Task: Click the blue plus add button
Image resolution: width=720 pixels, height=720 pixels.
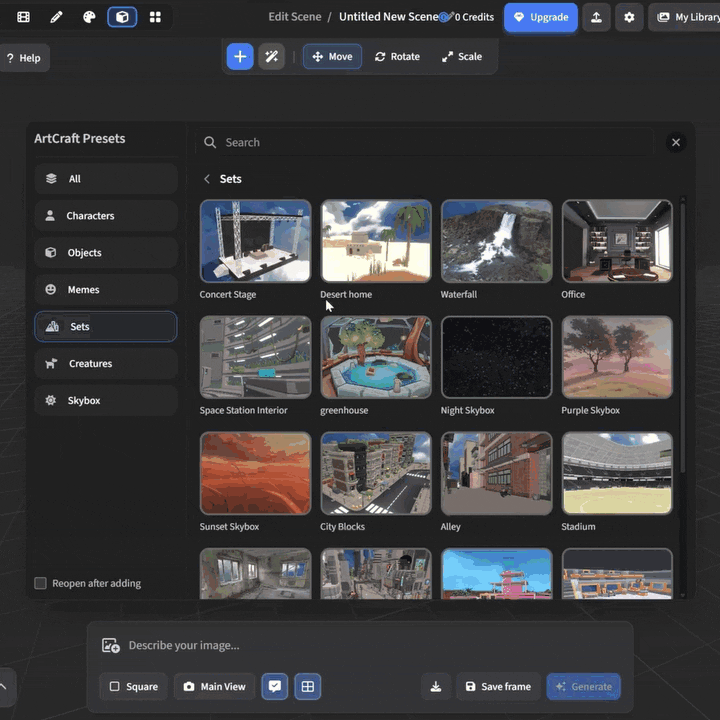Action: tap(240, 57)
